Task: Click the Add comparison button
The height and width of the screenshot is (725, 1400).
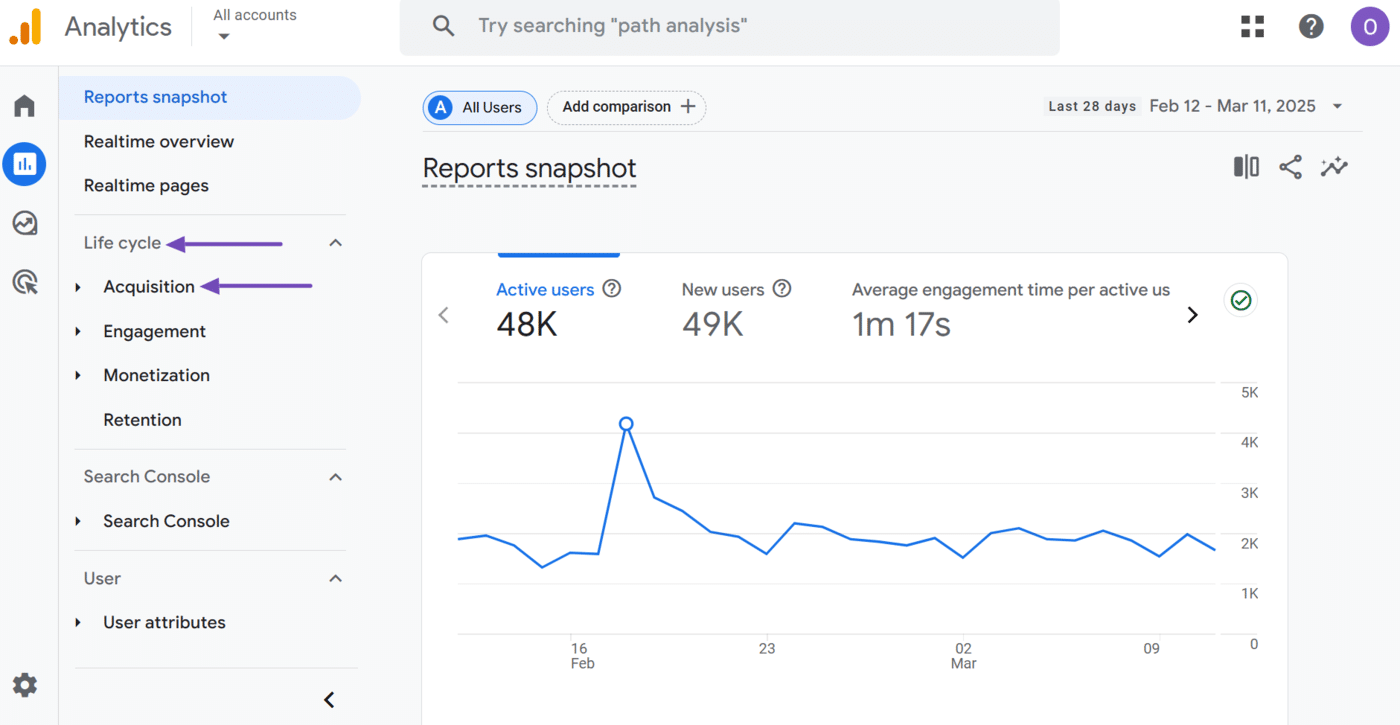Action: point(627,107)
